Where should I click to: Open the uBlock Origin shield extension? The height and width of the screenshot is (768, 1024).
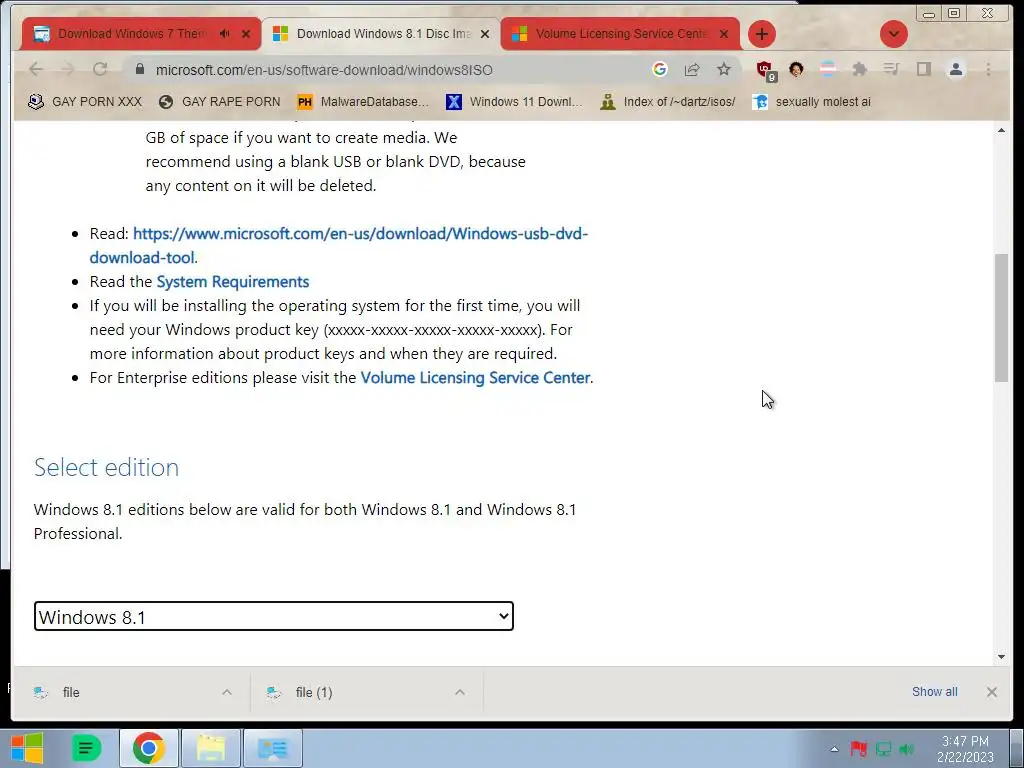(765, 70)
